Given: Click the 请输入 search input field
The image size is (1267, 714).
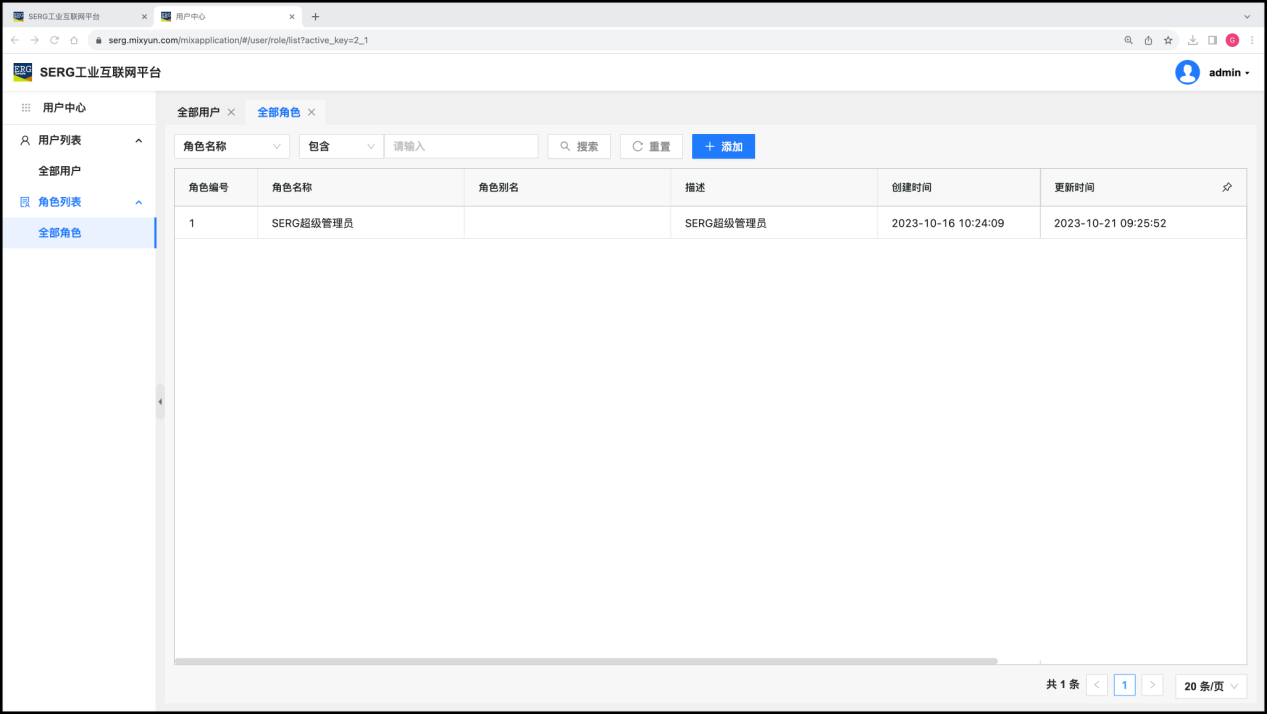Looking at the screenshot, I should (461, 146).
